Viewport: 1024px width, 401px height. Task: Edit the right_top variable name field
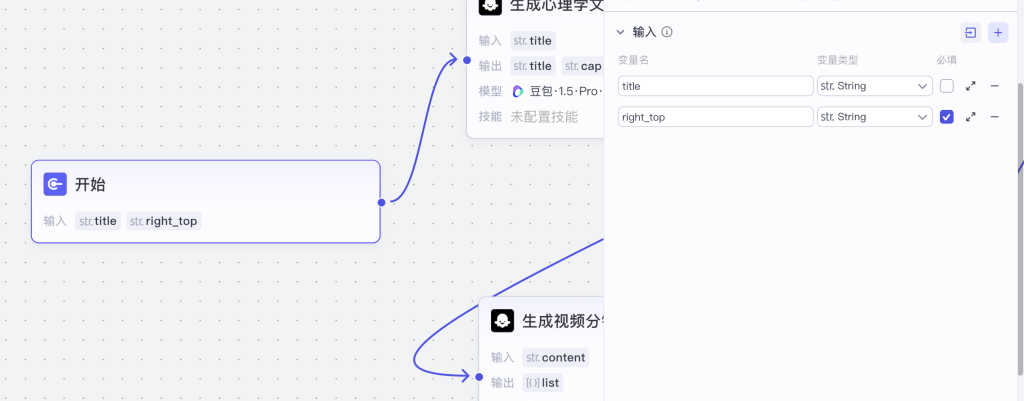click(715, 117)
